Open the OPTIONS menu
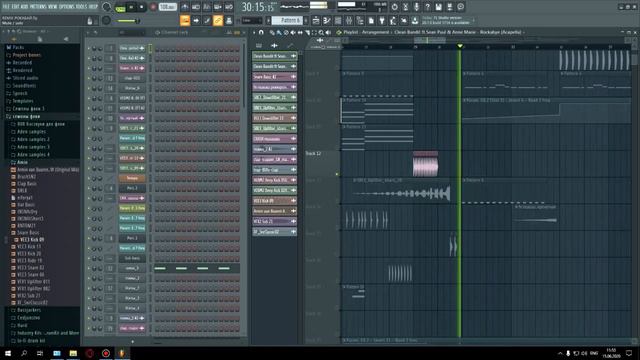This screenshot has height=360, width=640. 67,7
